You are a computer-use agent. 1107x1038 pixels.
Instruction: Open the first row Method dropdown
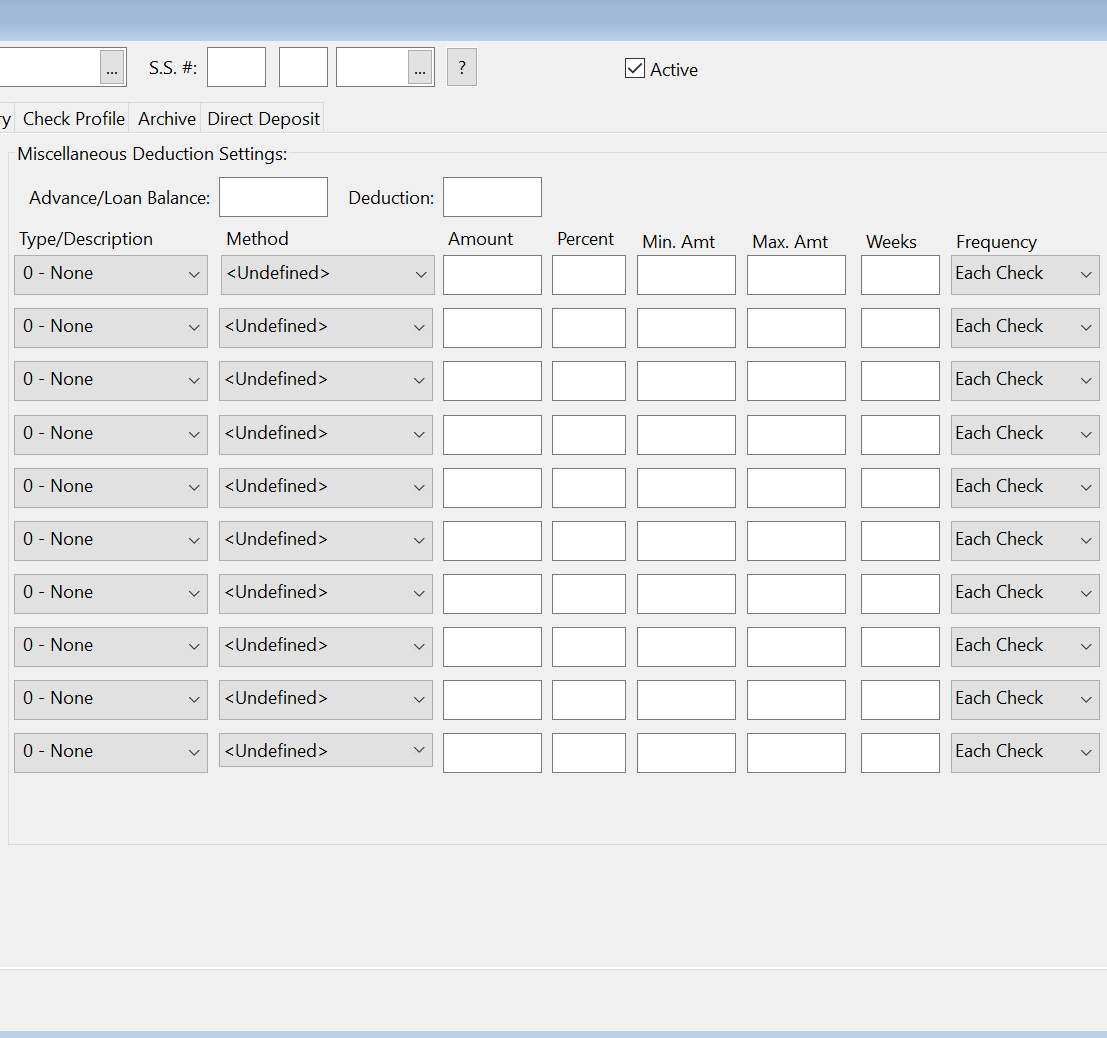[x=327, y=274]
